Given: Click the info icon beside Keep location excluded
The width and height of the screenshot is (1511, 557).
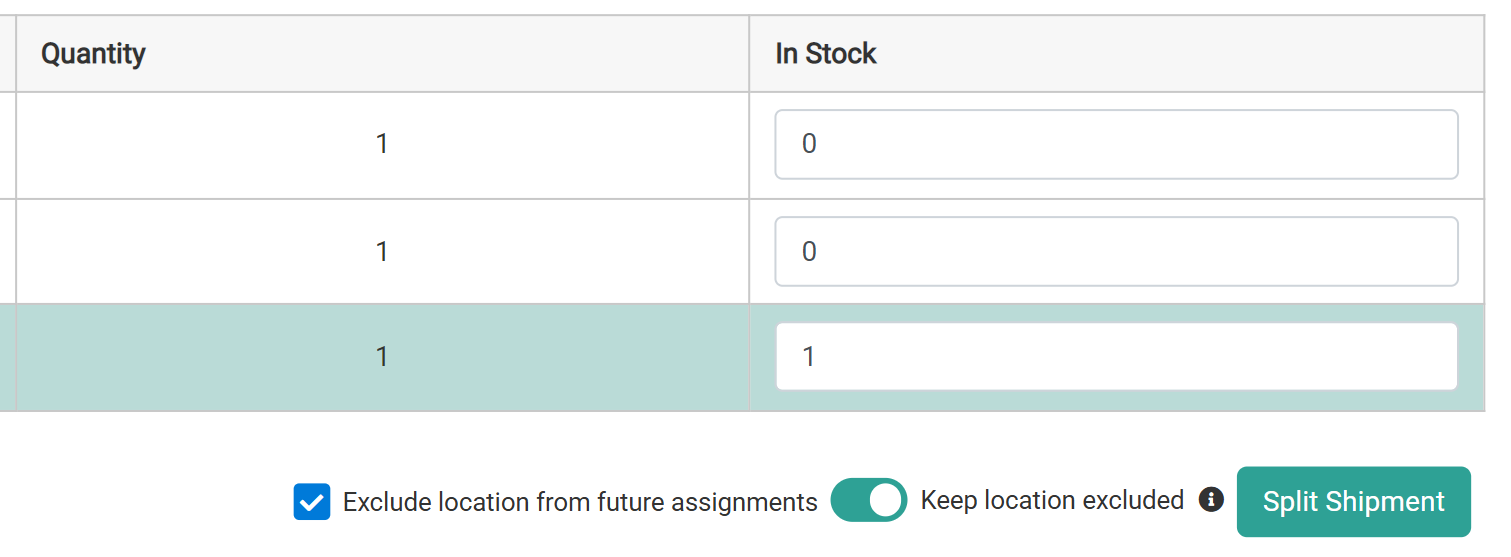Looking at the screenshot, I should coord(1211,499).
